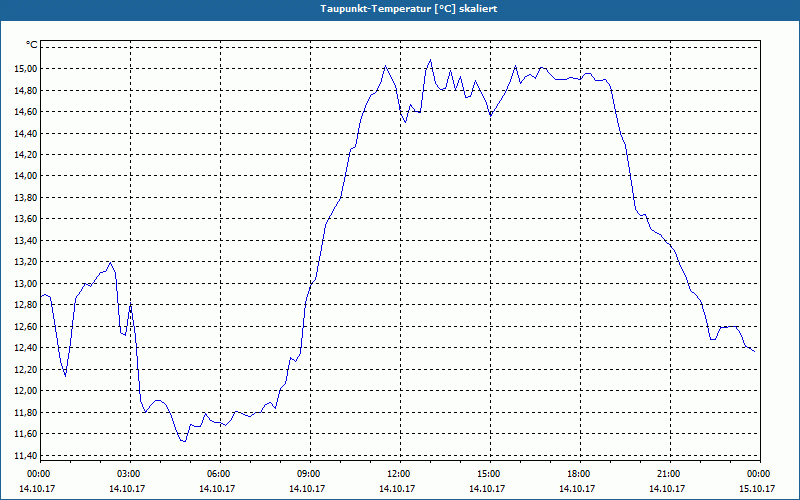
Task: Select the 11,80 y-axis value
Action: click(x=26, y=412)
